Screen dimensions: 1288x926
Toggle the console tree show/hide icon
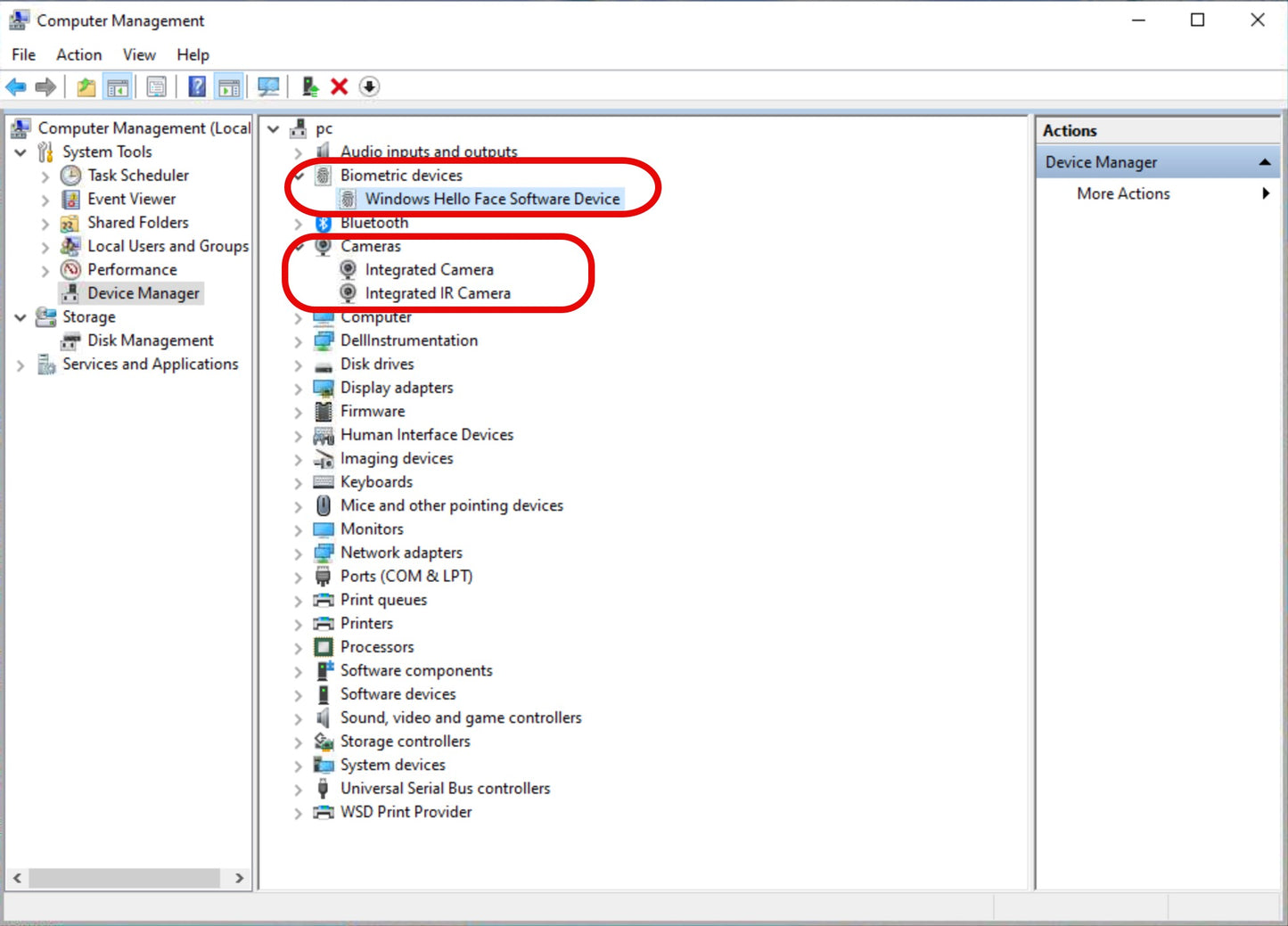tap(117, 86)
